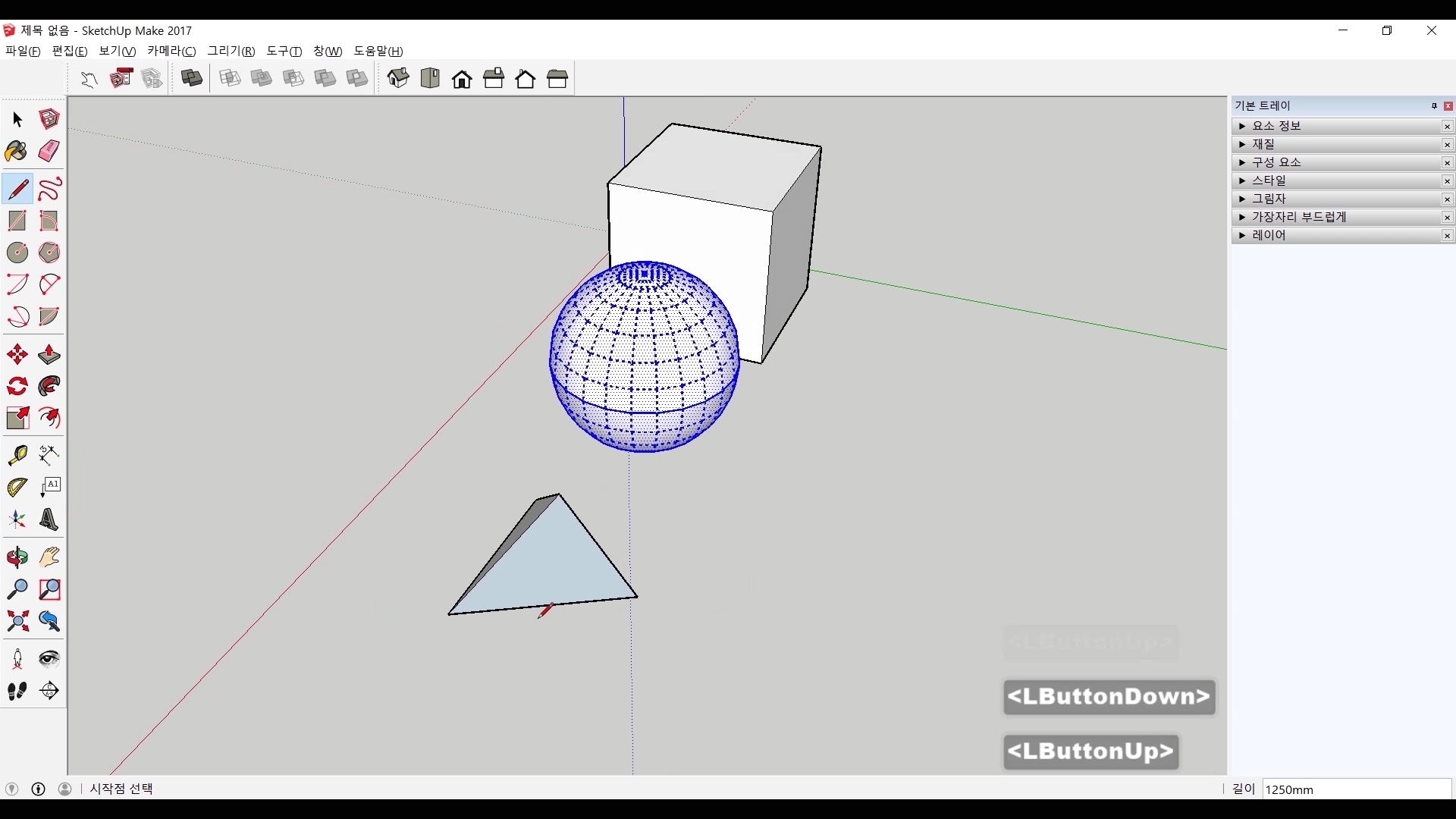
Task: Click the 길이 measurement input box
Action: click(x=1356, y=789)
